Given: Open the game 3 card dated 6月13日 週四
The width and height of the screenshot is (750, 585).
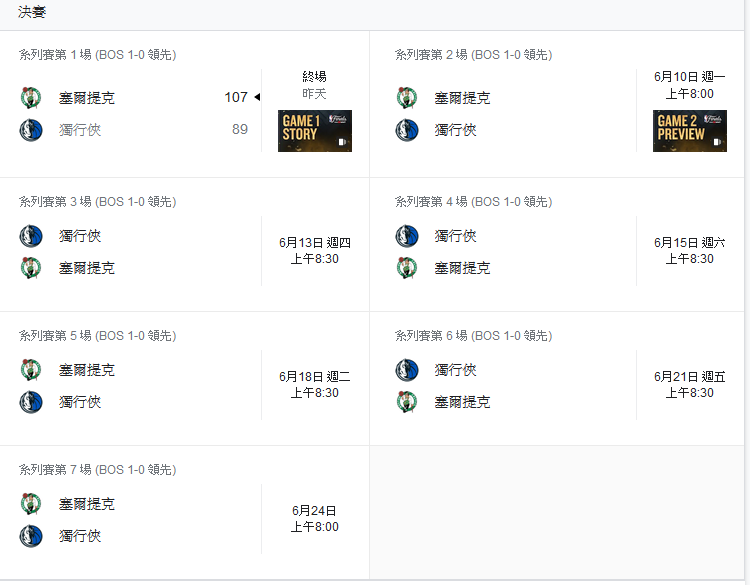Looking at the screenshot, I should pos(185,244).
